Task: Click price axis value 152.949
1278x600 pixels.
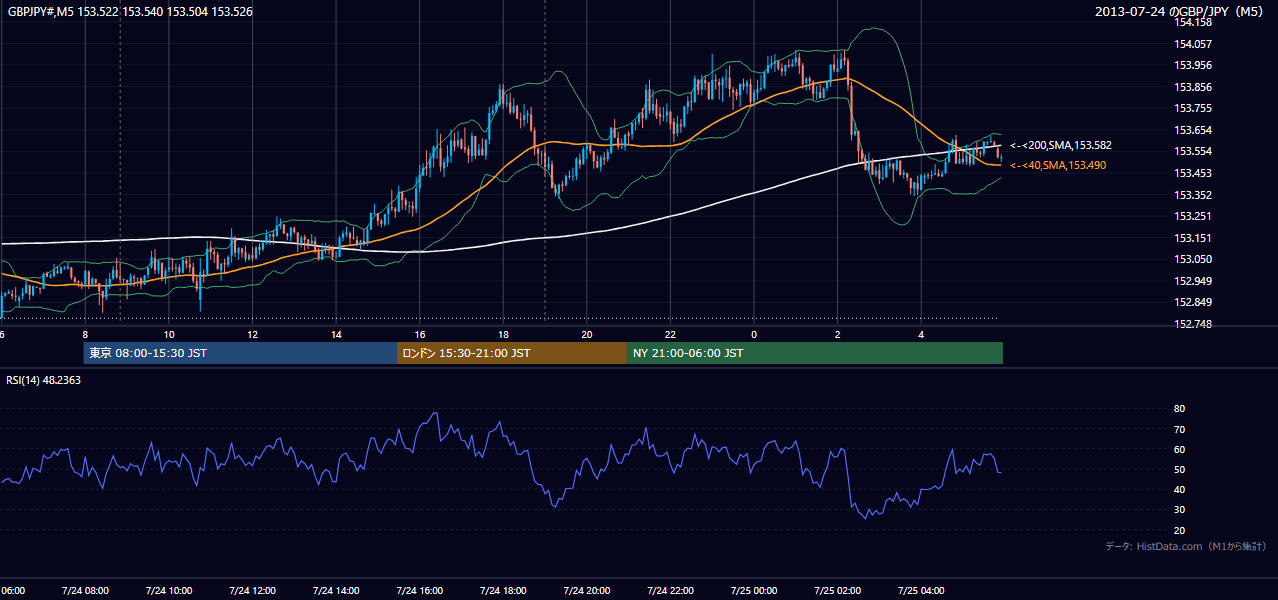Action: [1193, 281]
